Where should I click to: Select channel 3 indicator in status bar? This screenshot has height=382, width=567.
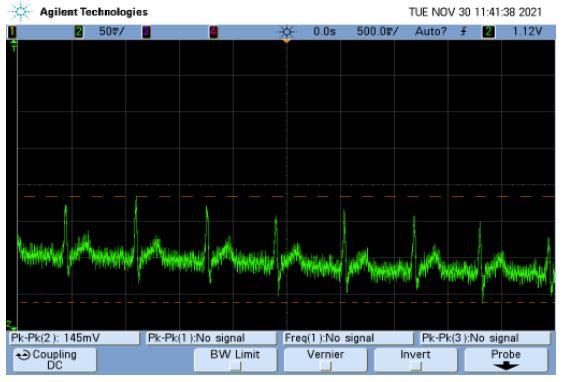[146, 32]
